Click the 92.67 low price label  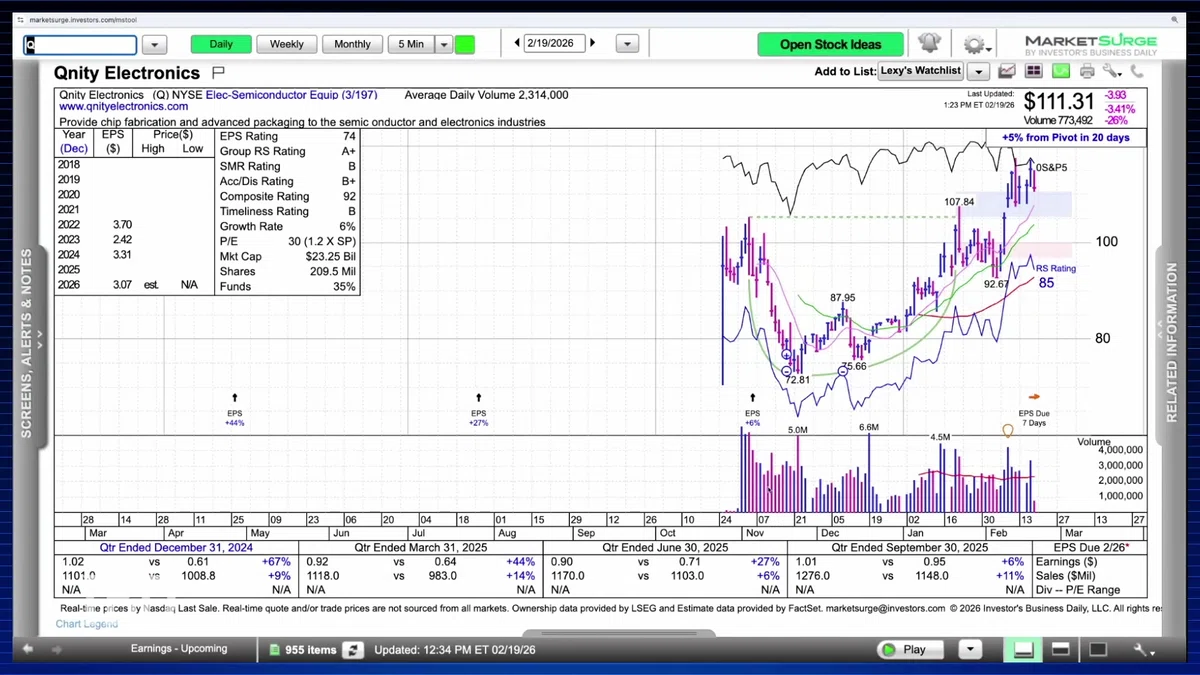coord(996,284)
